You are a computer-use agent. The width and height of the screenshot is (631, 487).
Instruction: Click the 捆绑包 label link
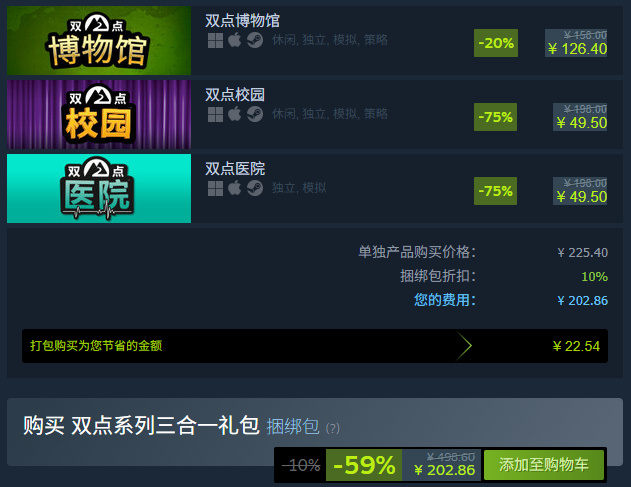tap(293, 427)
